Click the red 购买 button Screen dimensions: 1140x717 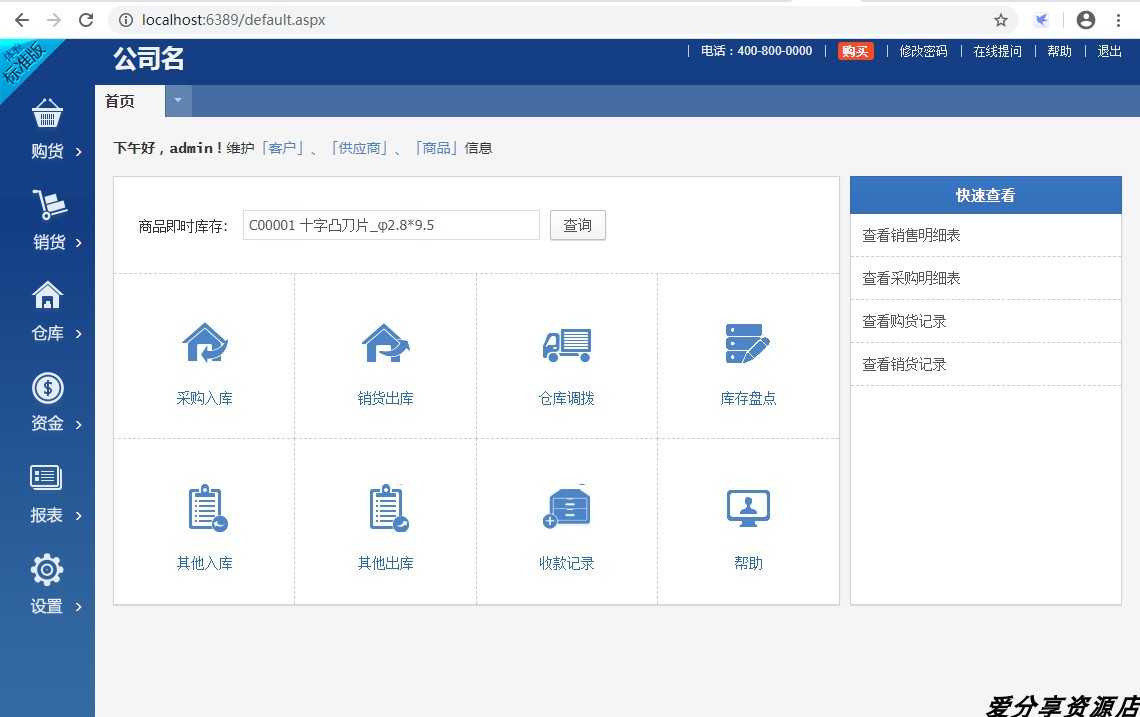856,51
